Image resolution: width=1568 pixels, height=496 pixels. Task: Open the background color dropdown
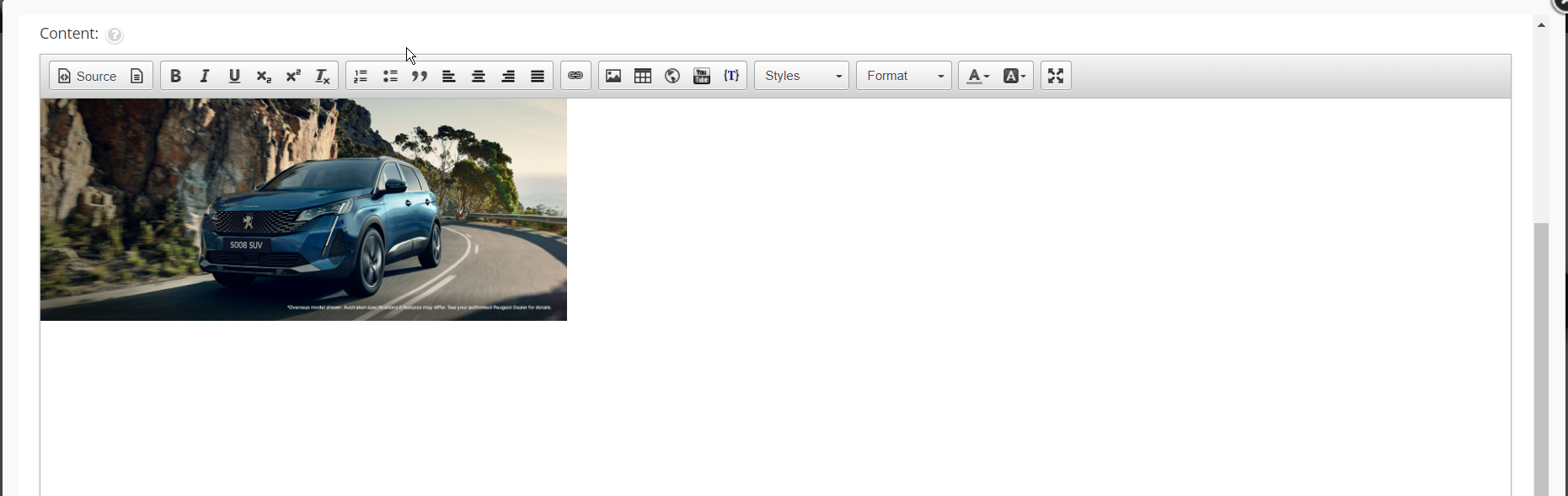1015,76
